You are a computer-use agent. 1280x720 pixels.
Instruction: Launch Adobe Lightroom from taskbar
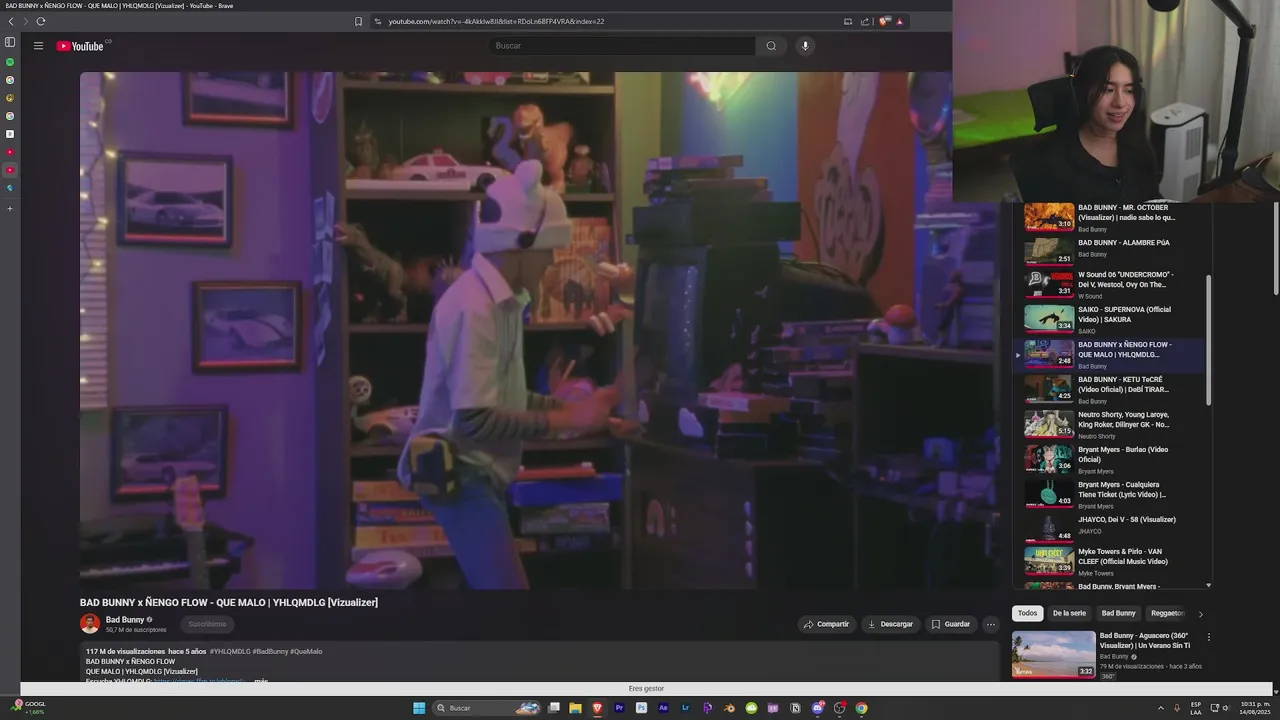point(685,708)
